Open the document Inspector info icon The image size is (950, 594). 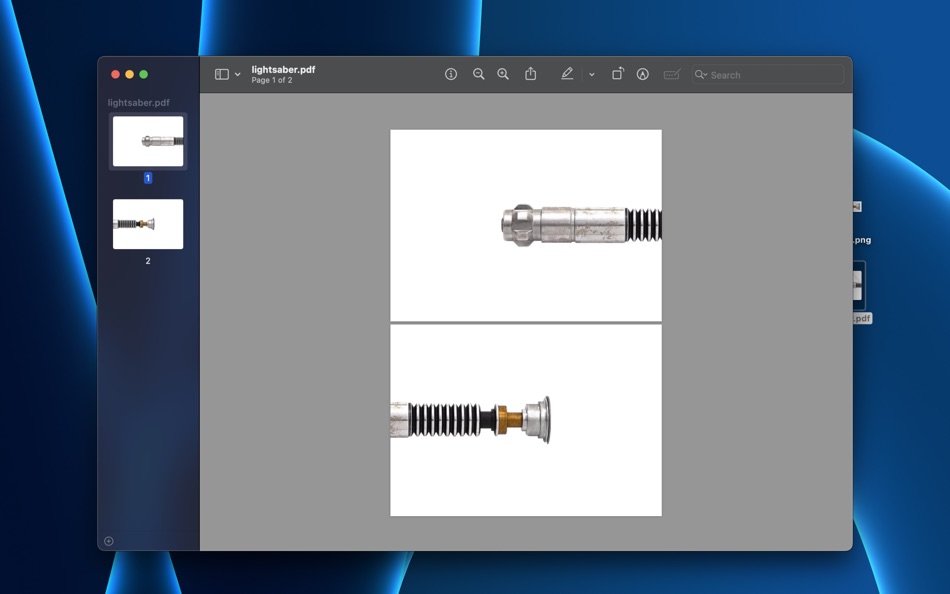[x=451, y=74]
